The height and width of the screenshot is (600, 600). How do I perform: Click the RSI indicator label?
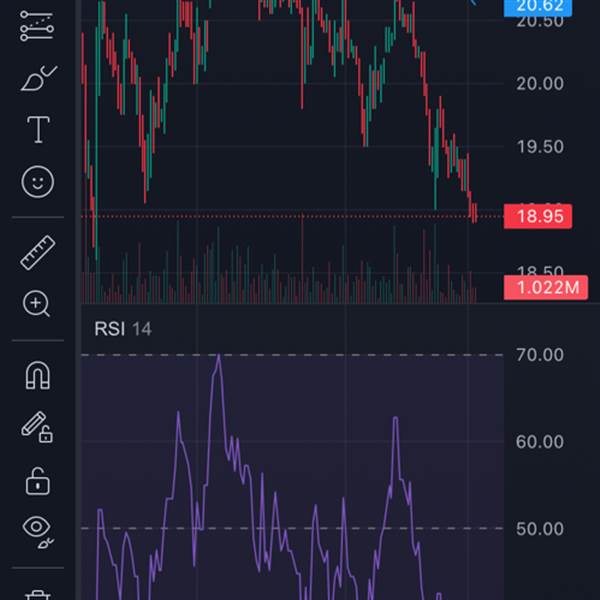[108, 328]
